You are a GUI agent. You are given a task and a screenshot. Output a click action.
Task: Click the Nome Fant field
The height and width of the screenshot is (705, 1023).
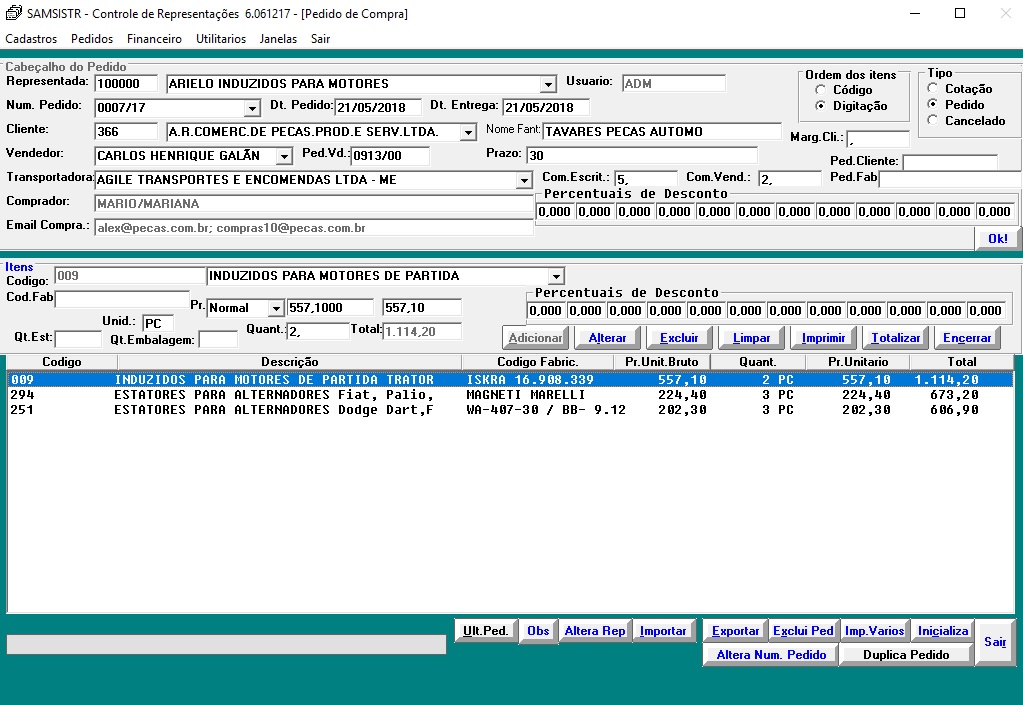(662, 132)
